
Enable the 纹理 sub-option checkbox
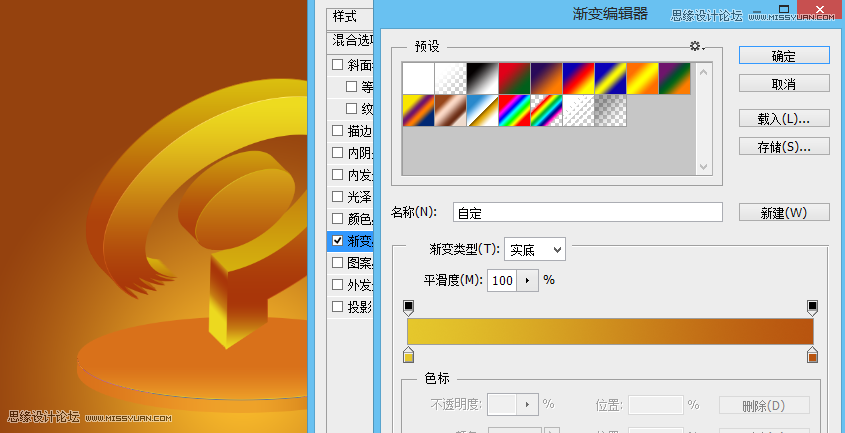click(x=351, y=108)
